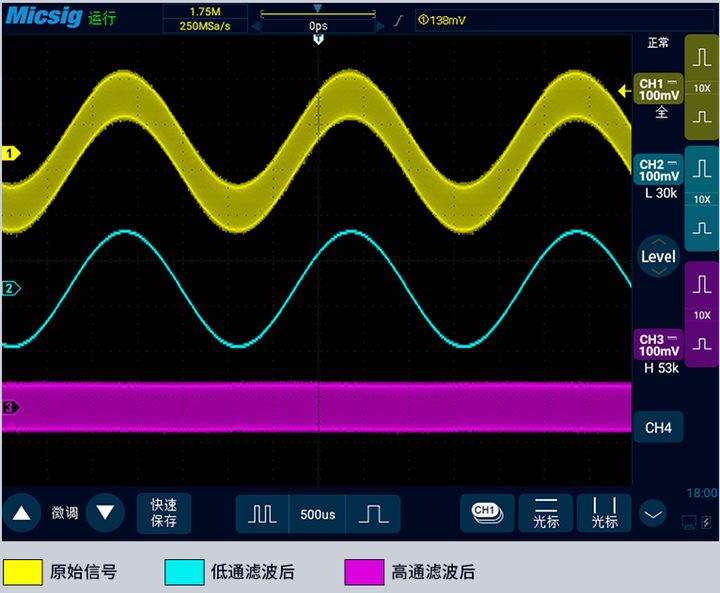Image resolution: width=720 pixels, height=593 pixels.
Task: Tap the CH3 10X probe label
Action: click(x=702, y=315)
